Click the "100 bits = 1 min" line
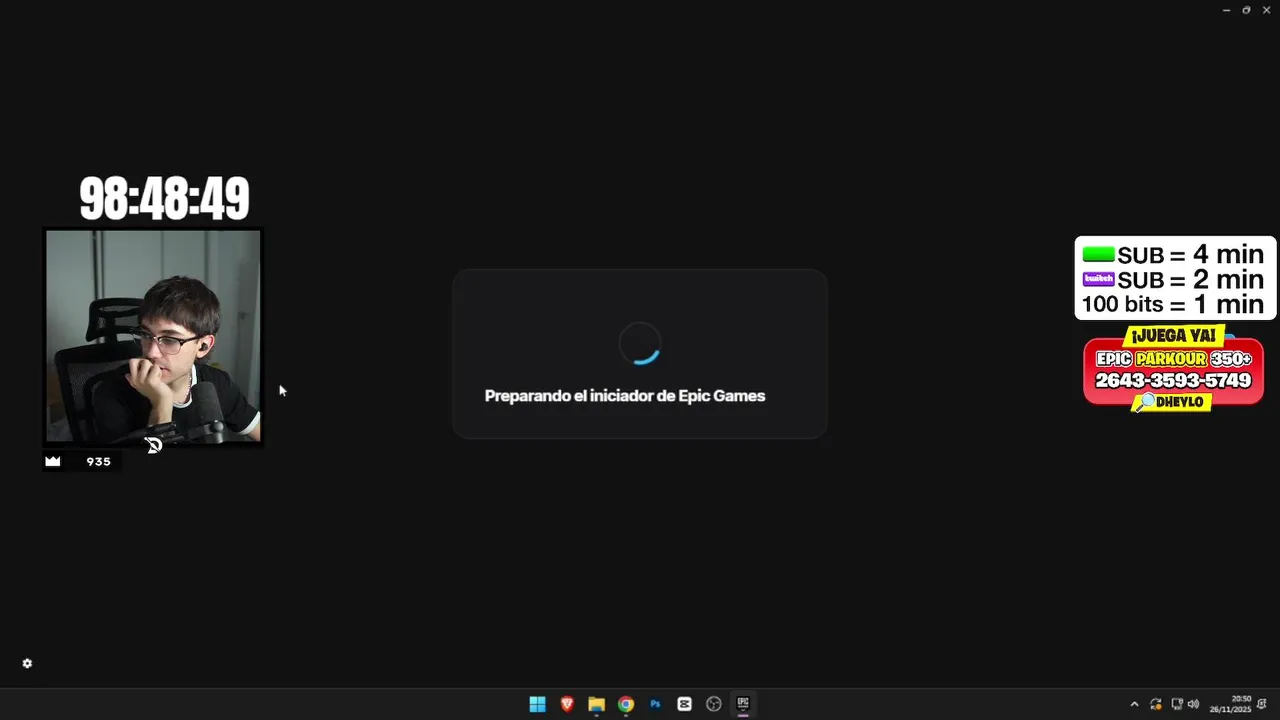The image size is (1280, 720). point(1174,304)
